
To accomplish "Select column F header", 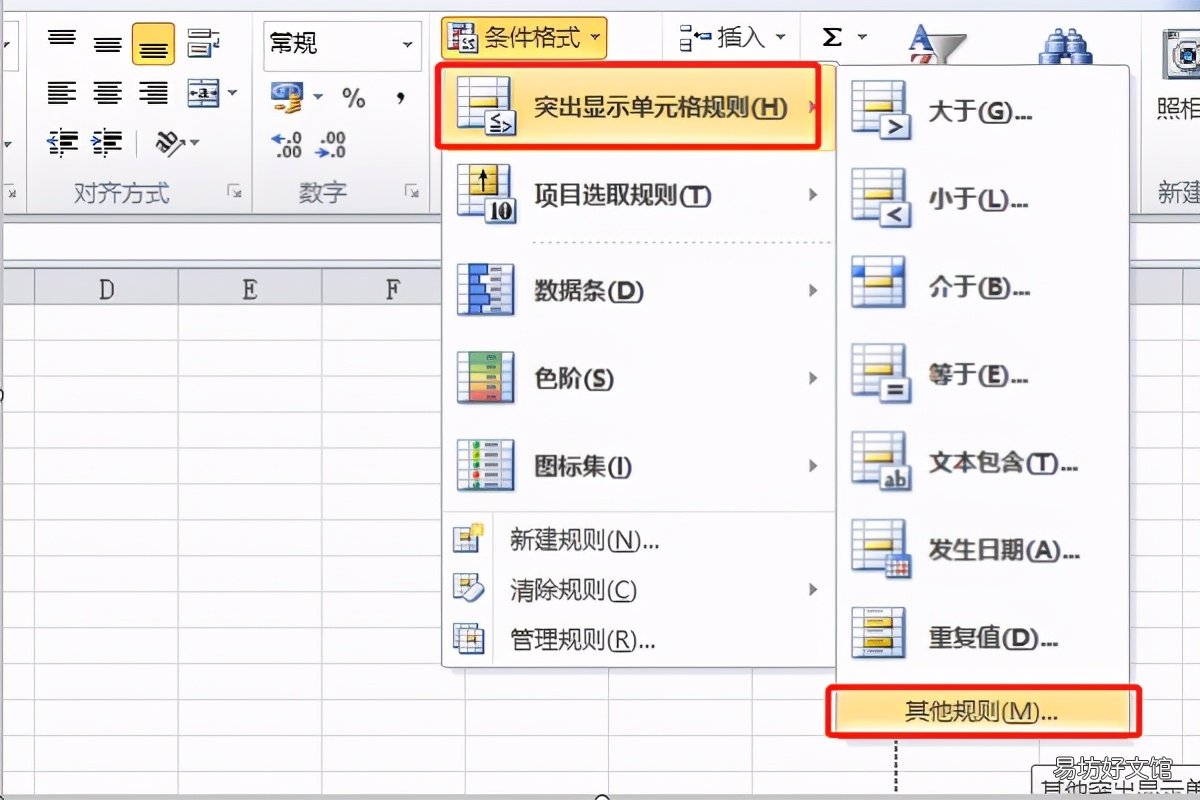I will tap(381, 288).
